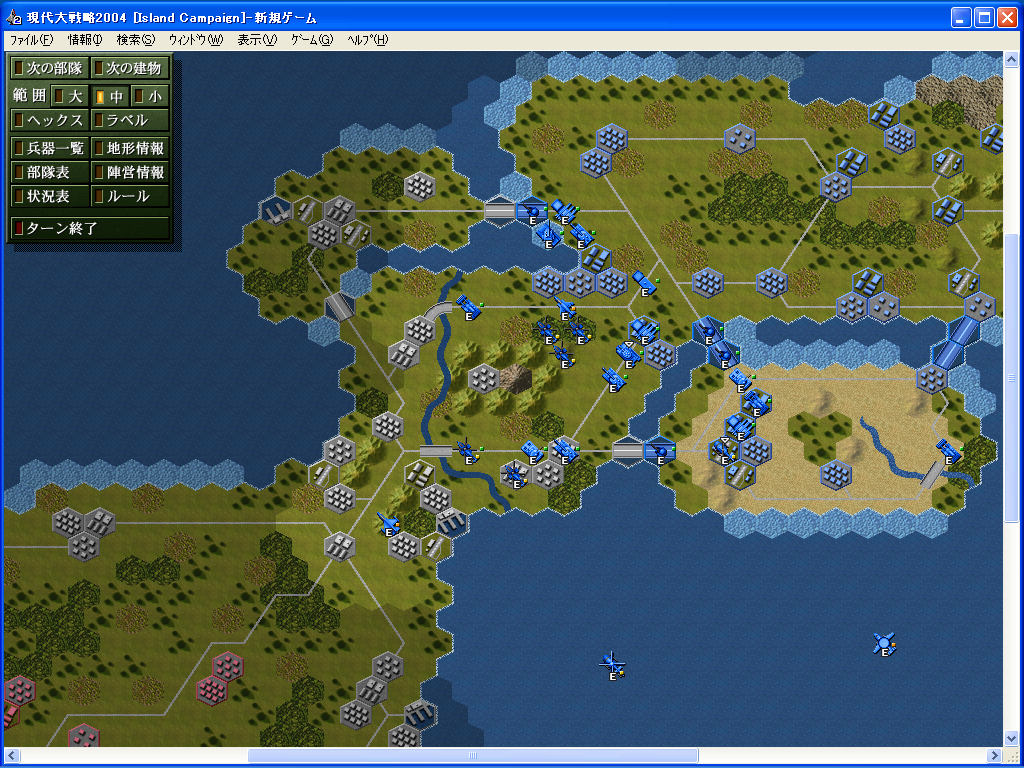Set range to 小 (small)
The height and width of the screenshot is (768, 1024).
[150, 96]
